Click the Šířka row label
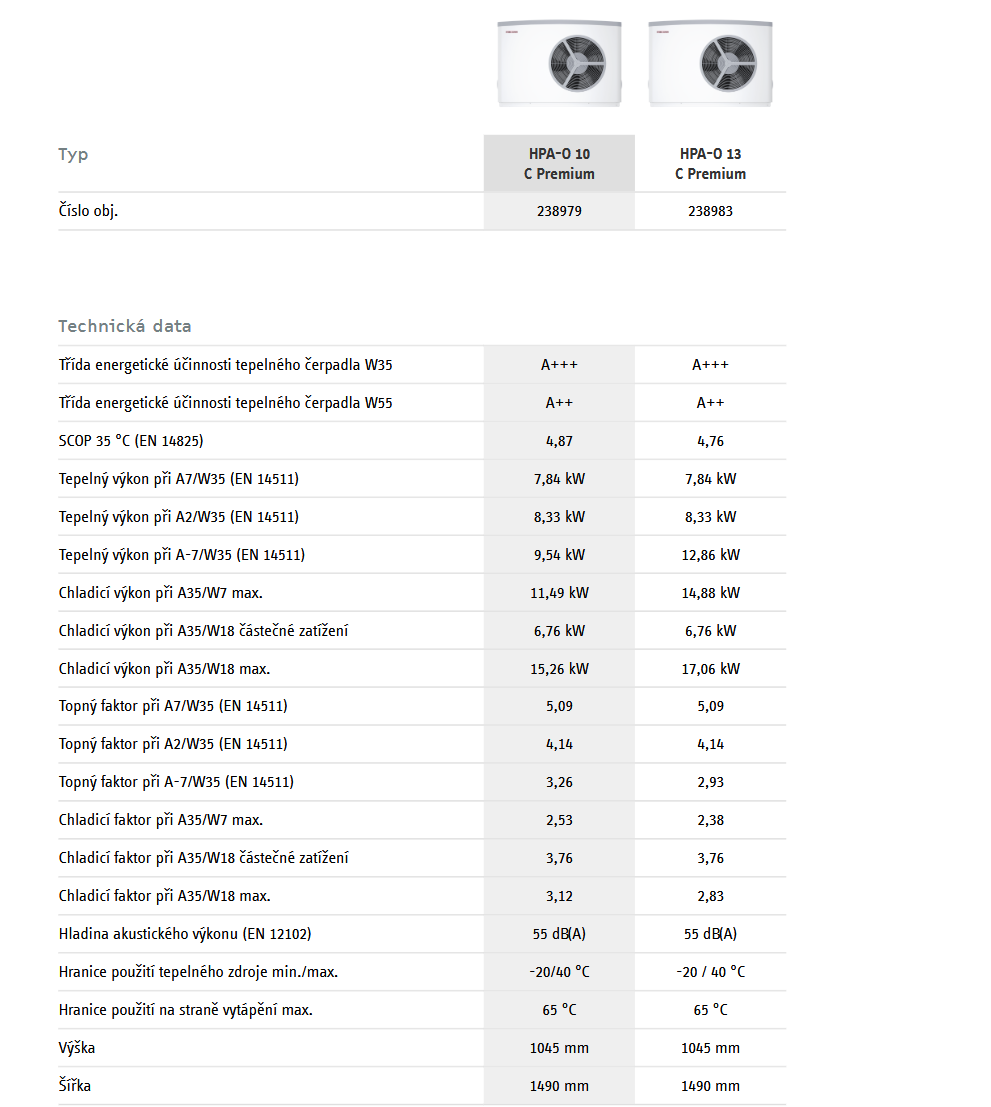This screenshot has width=991, height=1107. [75, 1086]
